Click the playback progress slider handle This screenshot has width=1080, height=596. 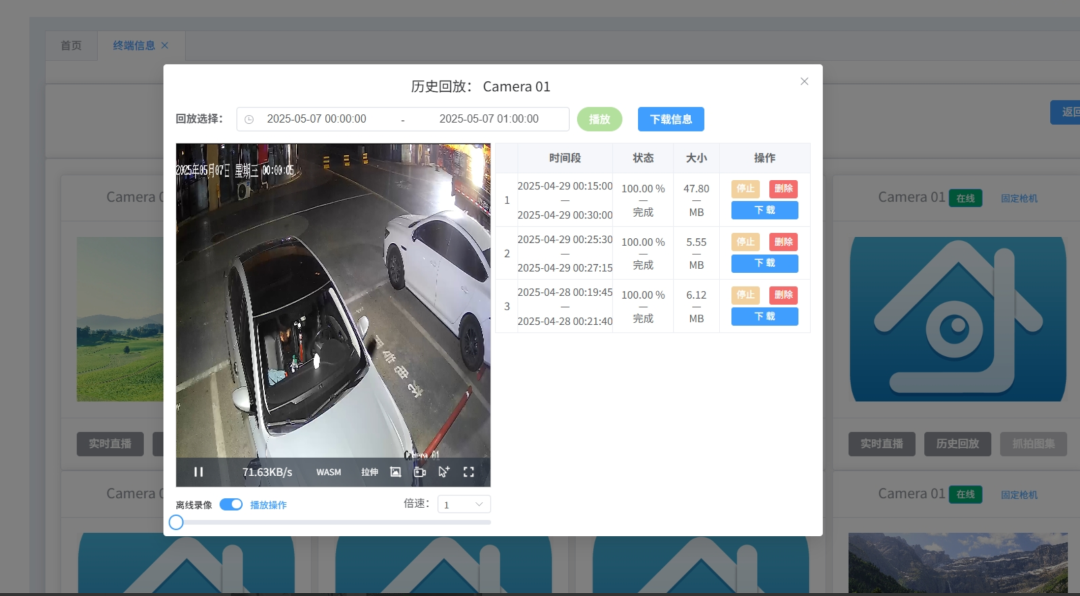176,522
